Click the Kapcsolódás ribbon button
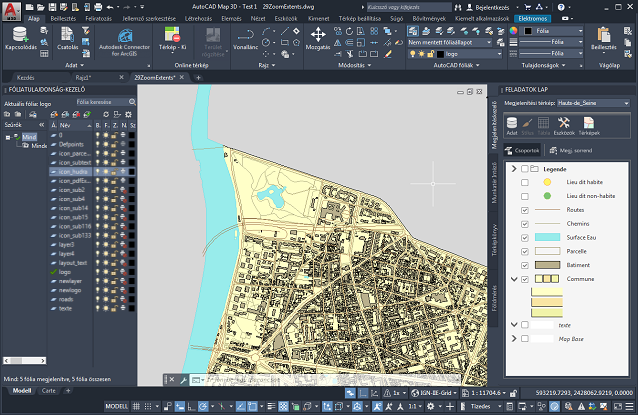 tap(19, 37)
